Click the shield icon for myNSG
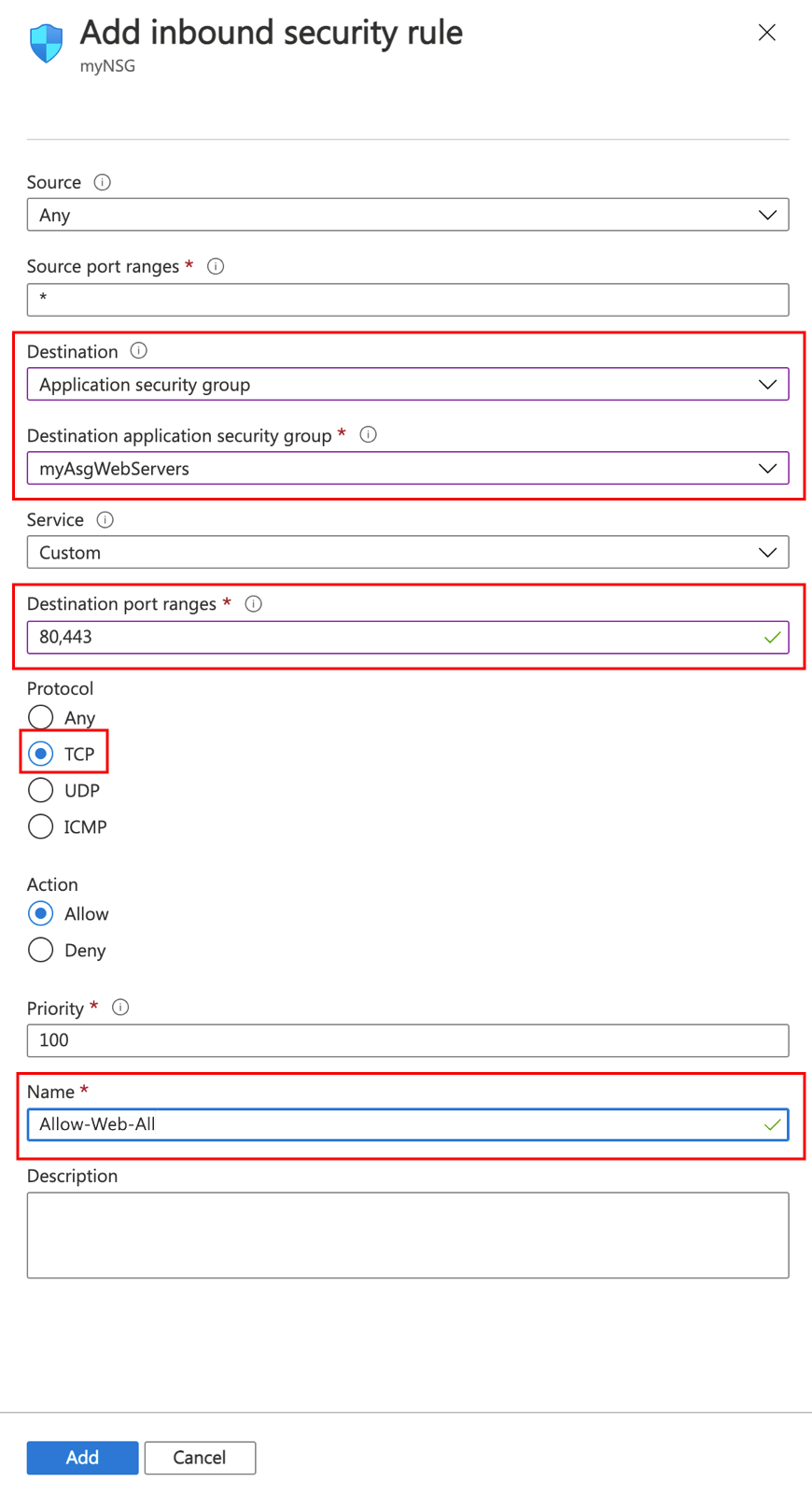 (46, 43)
